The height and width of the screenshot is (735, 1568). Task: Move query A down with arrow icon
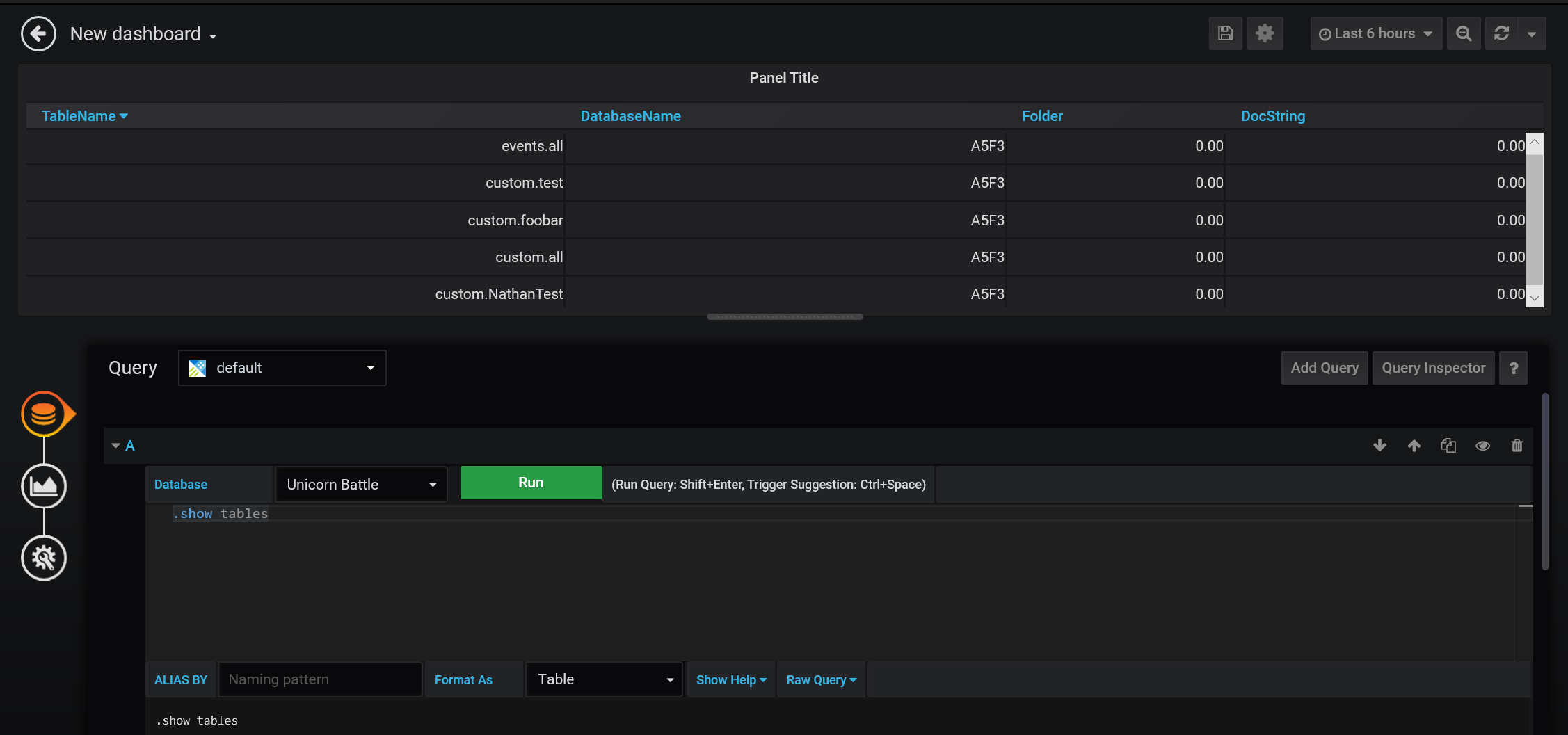[1379, 445]
